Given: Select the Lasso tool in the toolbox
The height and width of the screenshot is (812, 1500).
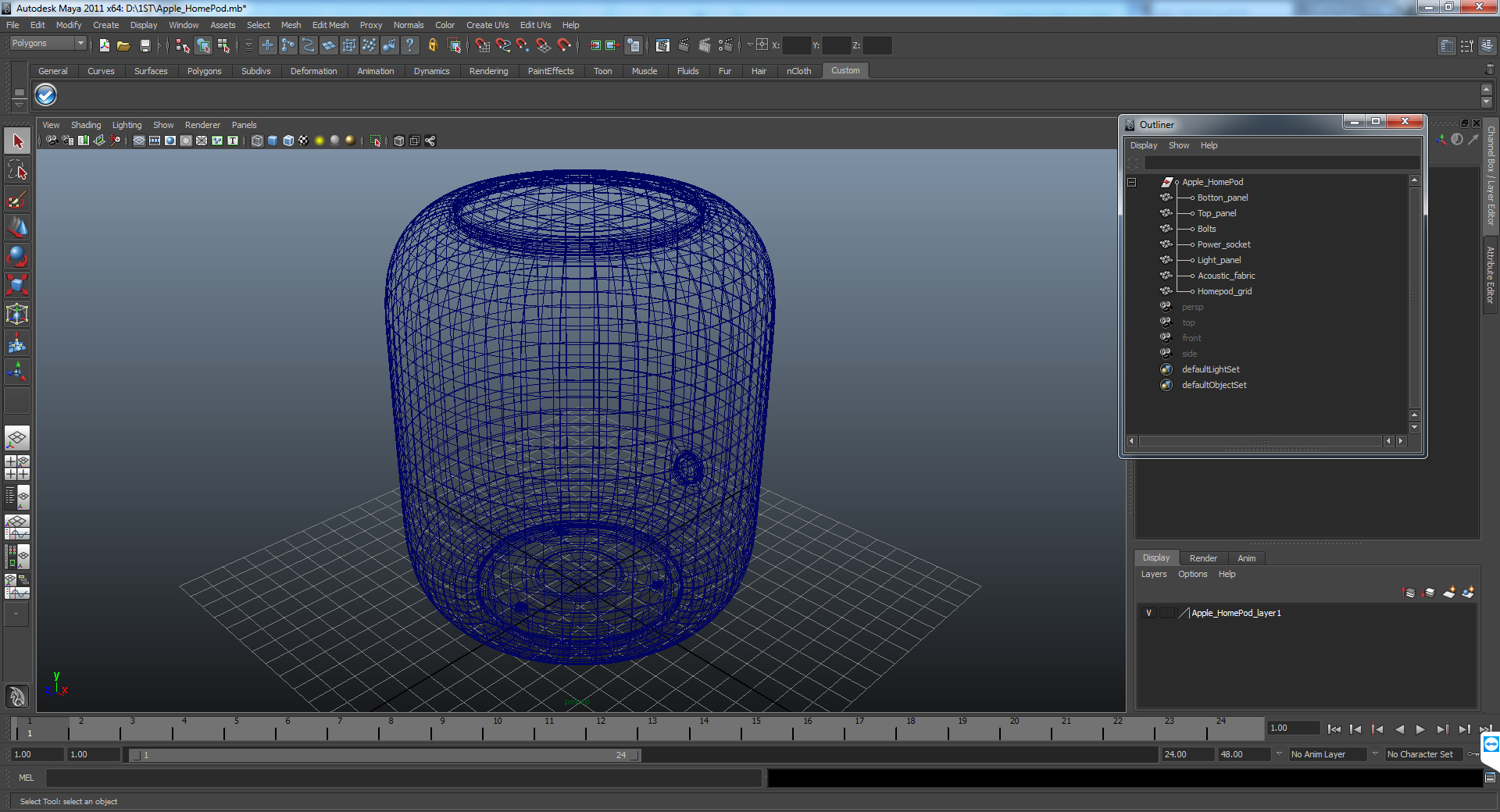Looking at the screenshot, I should (17, 170).
